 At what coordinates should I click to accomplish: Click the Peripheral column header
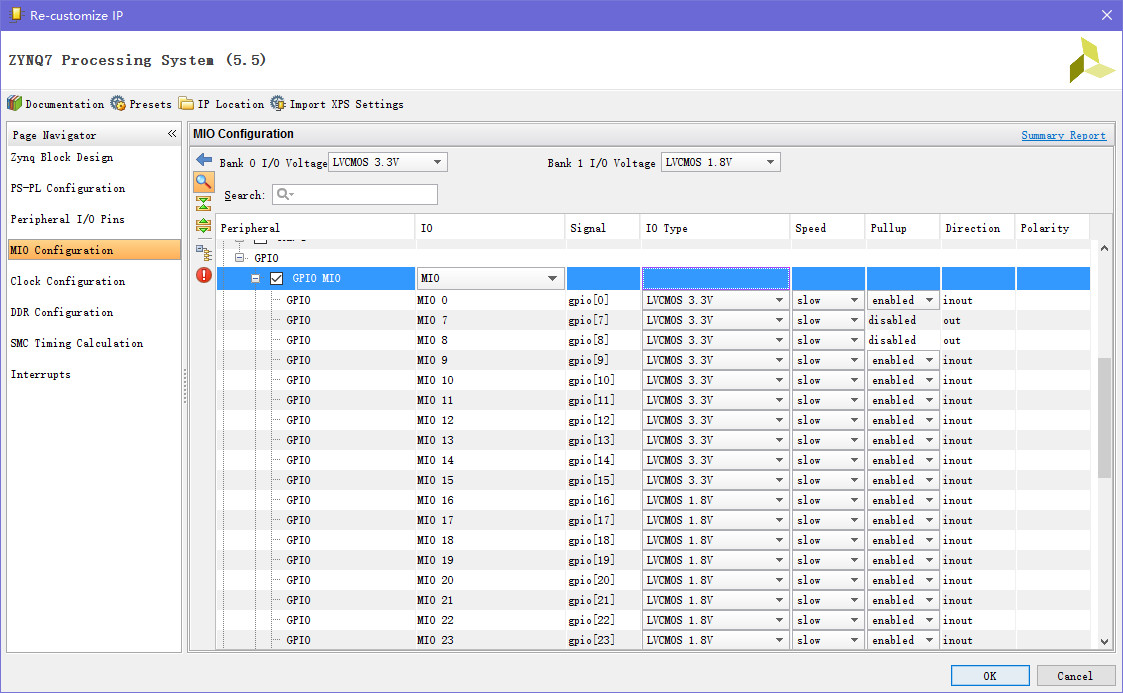coord(316,228)
